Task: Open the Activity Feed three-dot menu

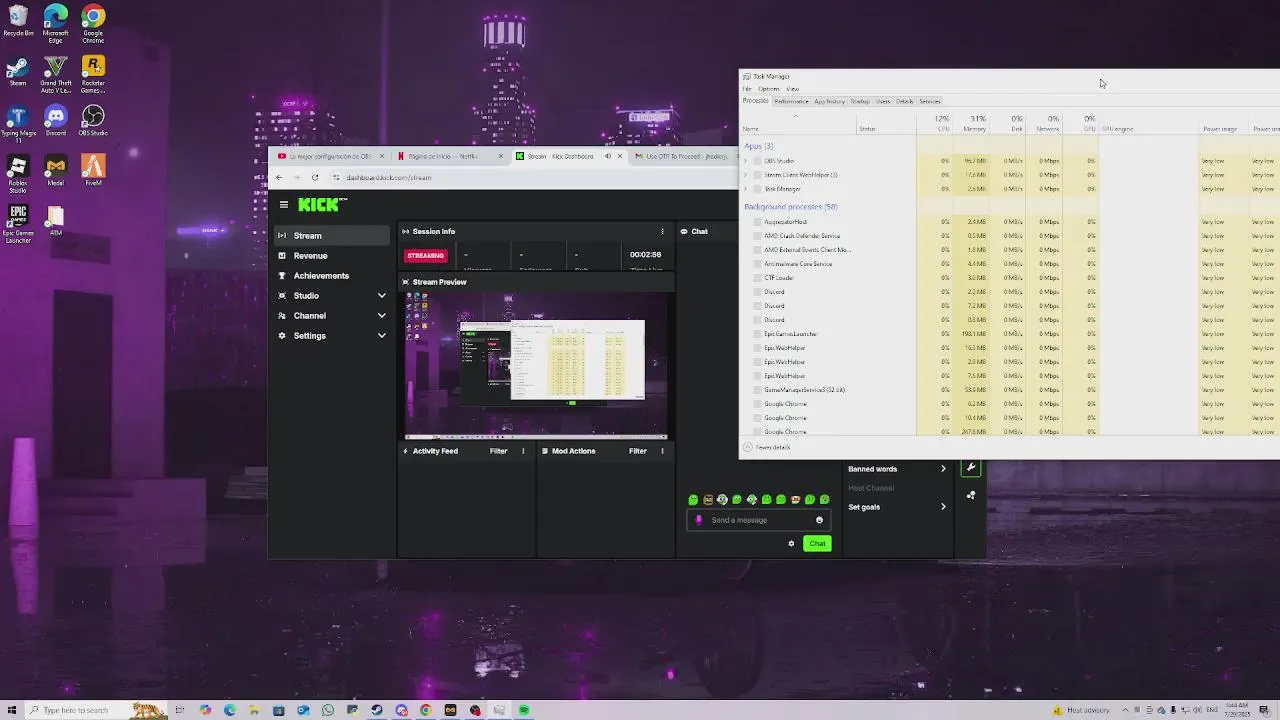Action: tap(523, 451)
